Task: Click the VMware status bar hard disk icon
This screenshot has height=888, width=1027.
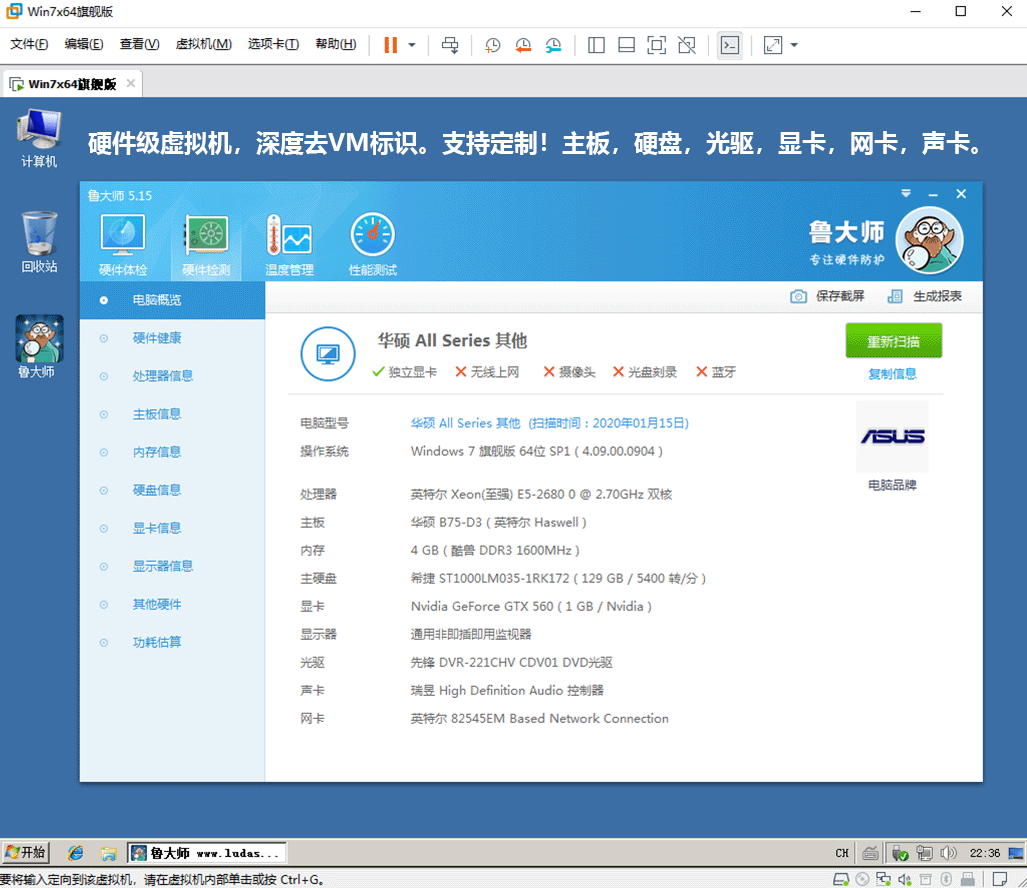Action: click(841, 879)
